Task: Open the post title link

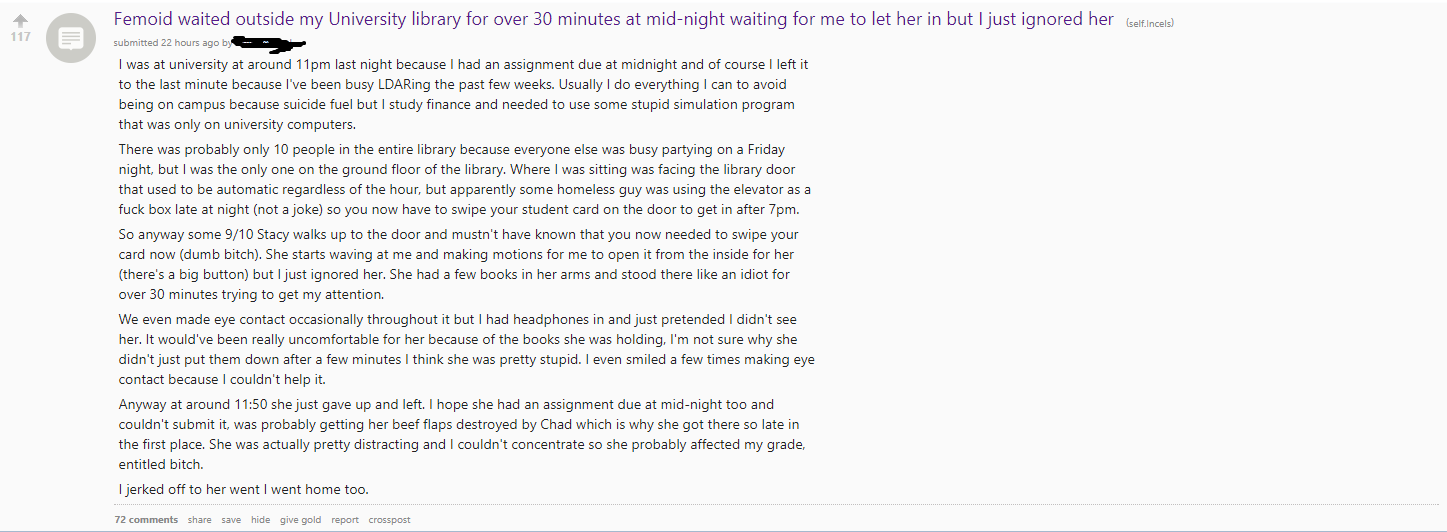Action: click(x=613, y=19)
